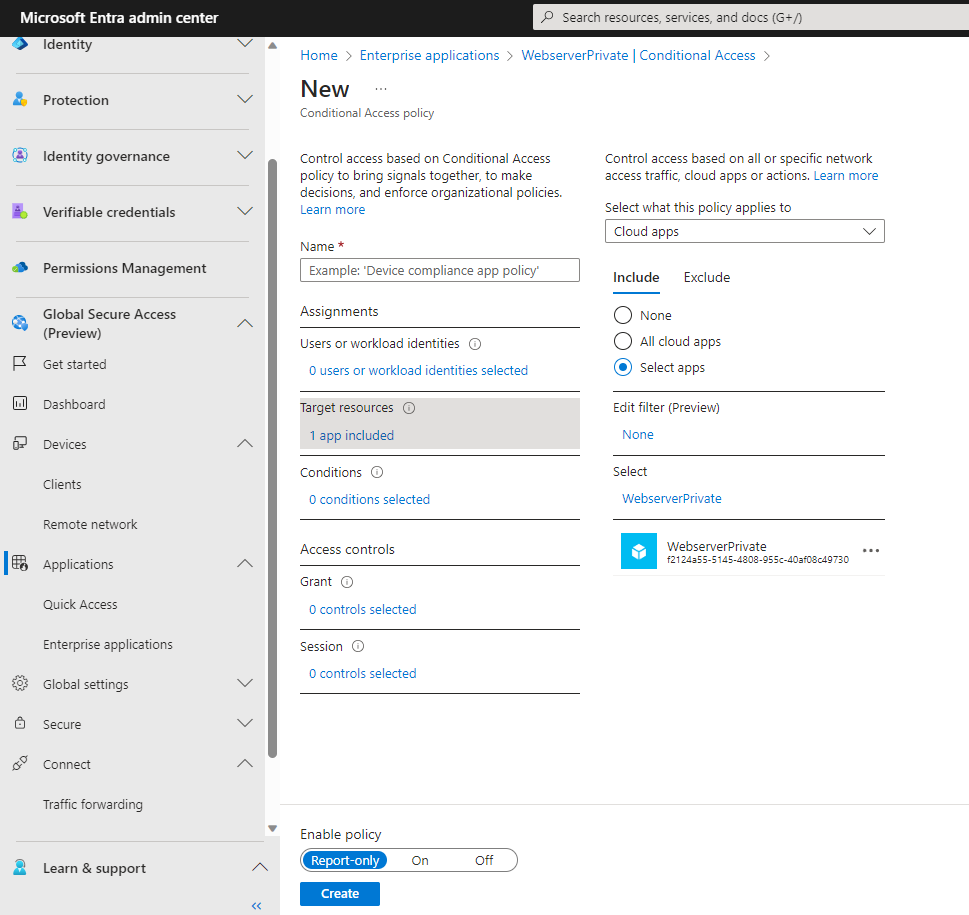The width and height of the screenshot is (969, 915).
Task: Click the Protection shield icon in sidebar
Action: (x=20, y=100)
